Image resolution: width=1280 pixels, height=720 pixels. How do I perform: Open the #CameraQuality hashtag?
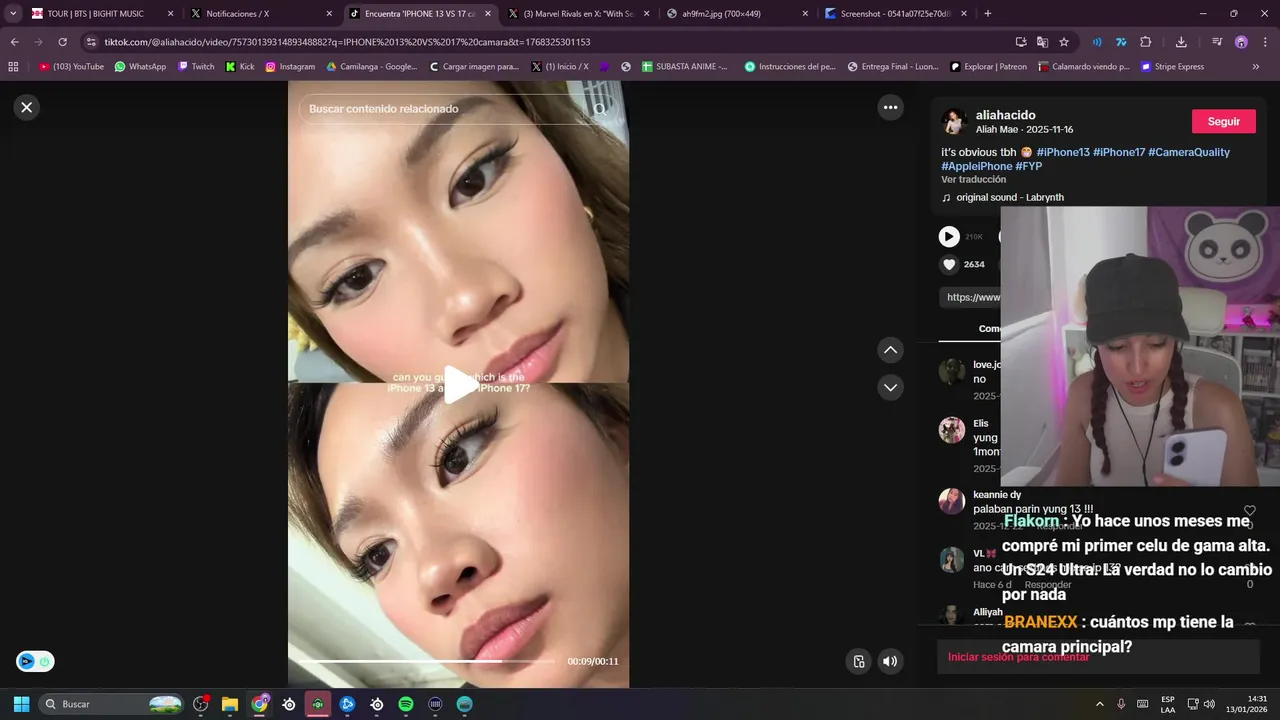point(1189,152)
